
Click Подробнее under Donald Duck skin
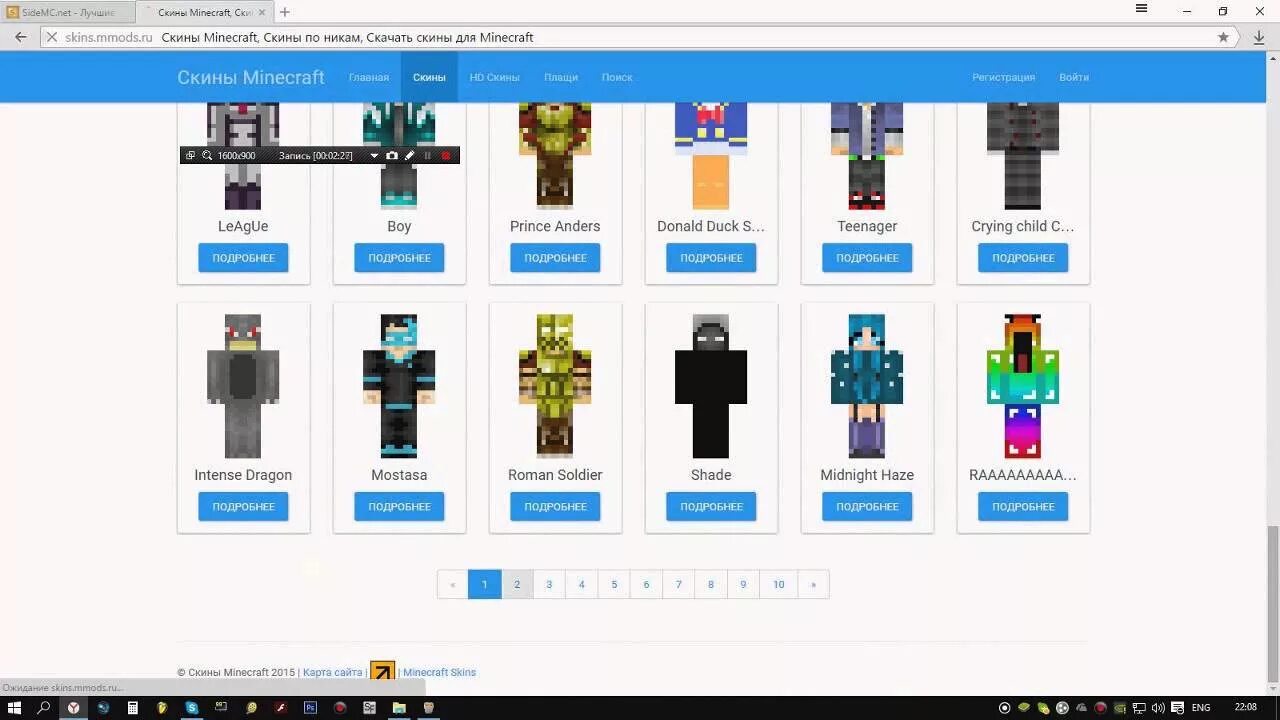711,258
